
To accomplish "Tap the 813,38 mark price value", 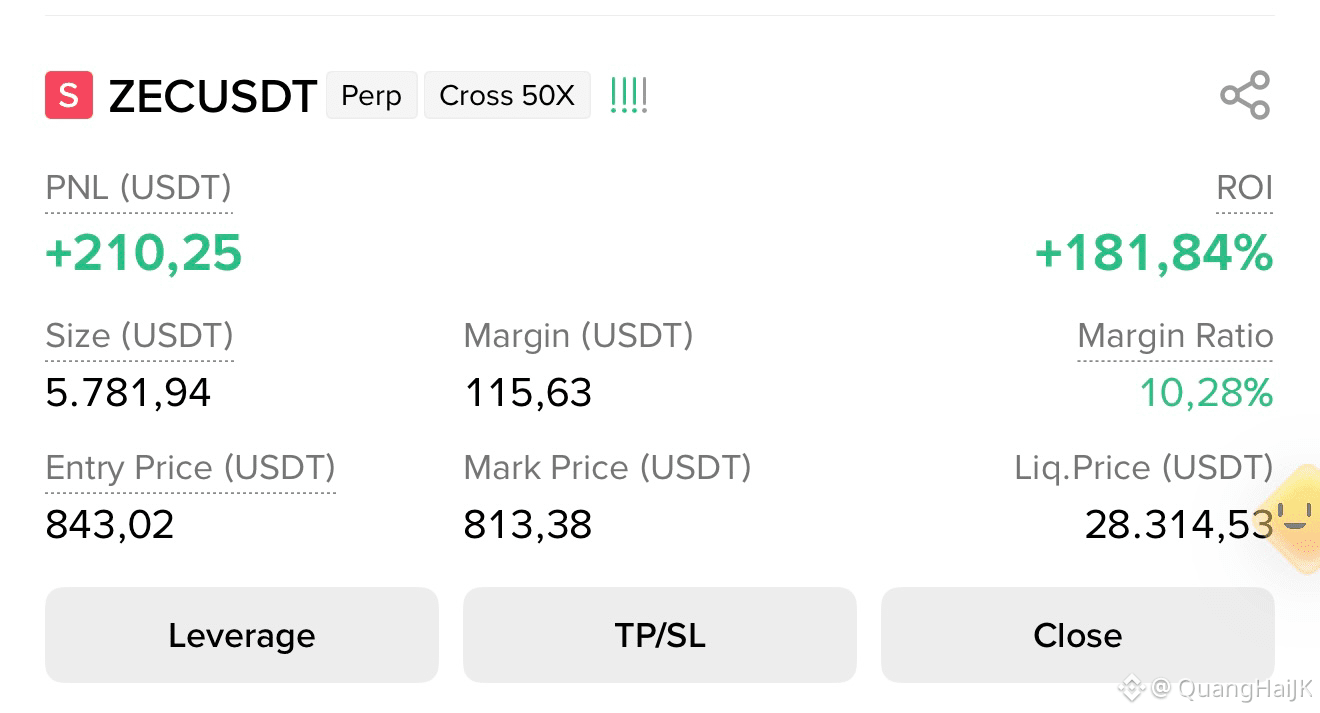I will click(x=528, y=524).
